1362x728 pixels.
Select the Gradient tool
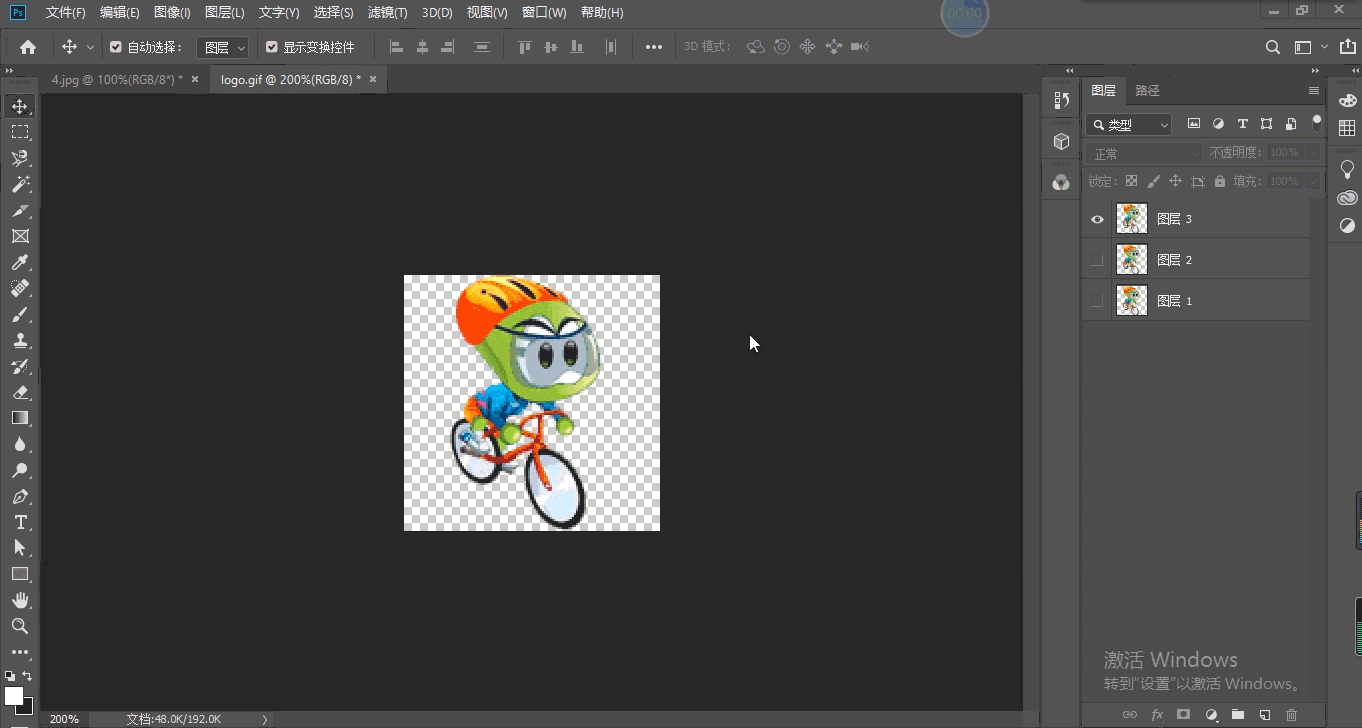pyautogui.click(x=20, y=418)
